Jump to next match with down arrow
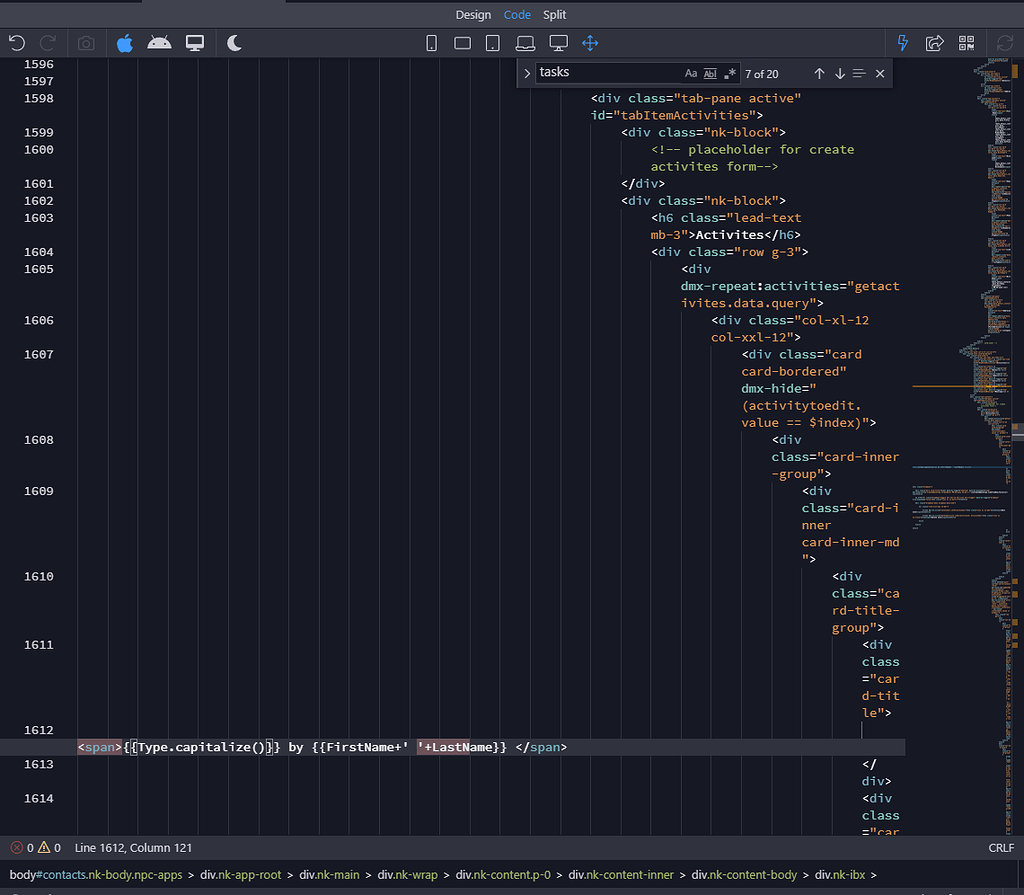 [x=839, y=72]
